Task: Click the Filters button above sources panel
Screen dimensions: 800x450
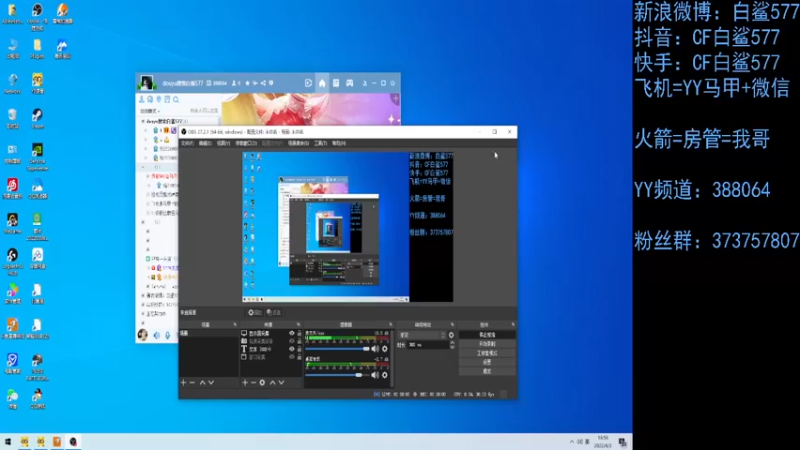Action: pos(274,313)
